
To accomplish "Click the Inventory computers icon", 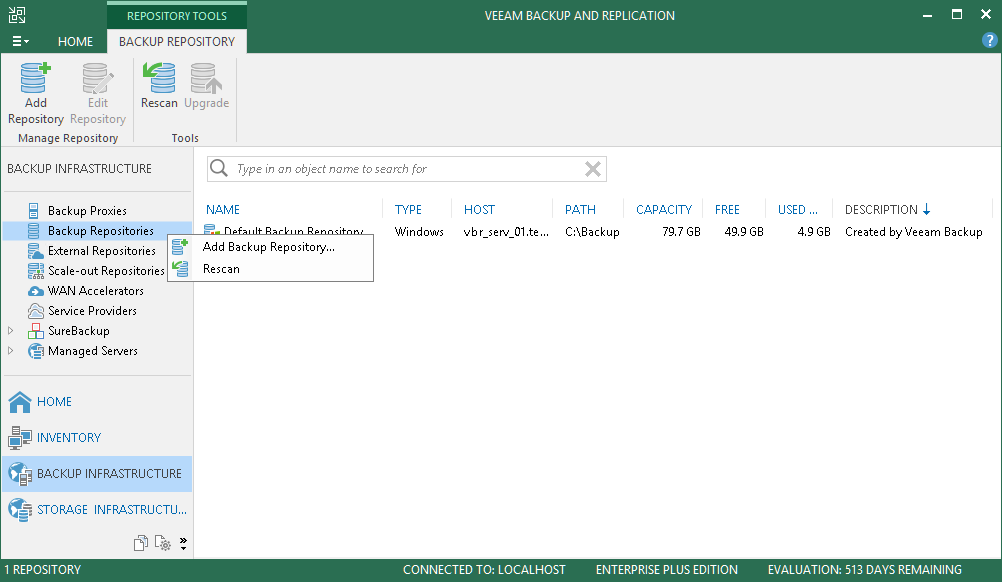I will click(20, 438).
